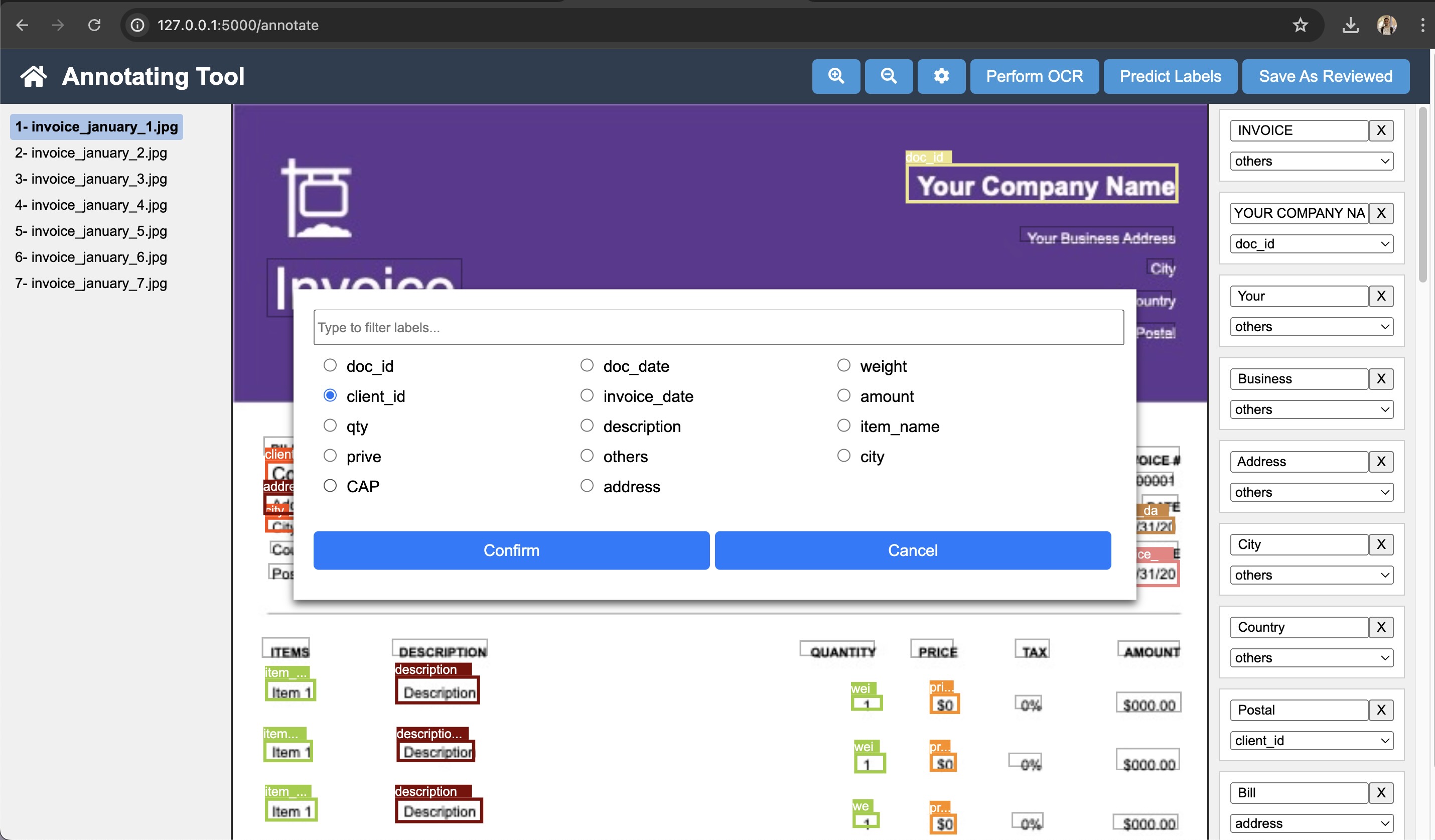Click the home icon in toolbar
This screenshot has width=1435, height=840.
coord(32,75)
